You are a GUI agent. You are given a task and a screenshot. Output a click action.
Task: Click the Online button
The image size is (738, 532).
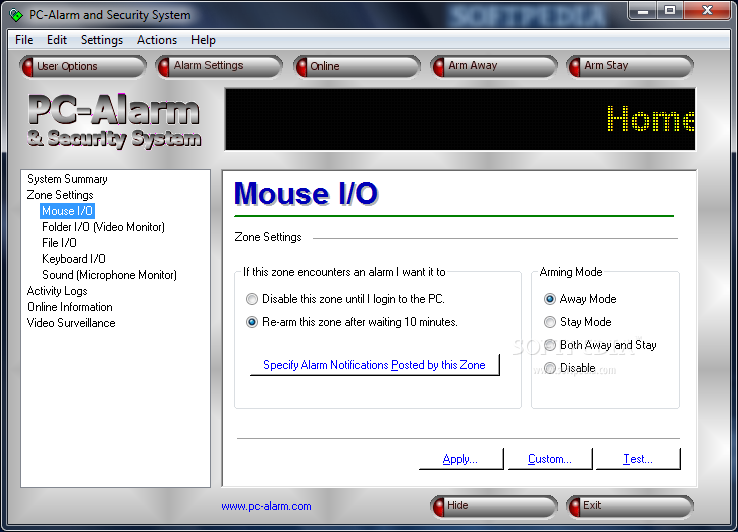356,66
